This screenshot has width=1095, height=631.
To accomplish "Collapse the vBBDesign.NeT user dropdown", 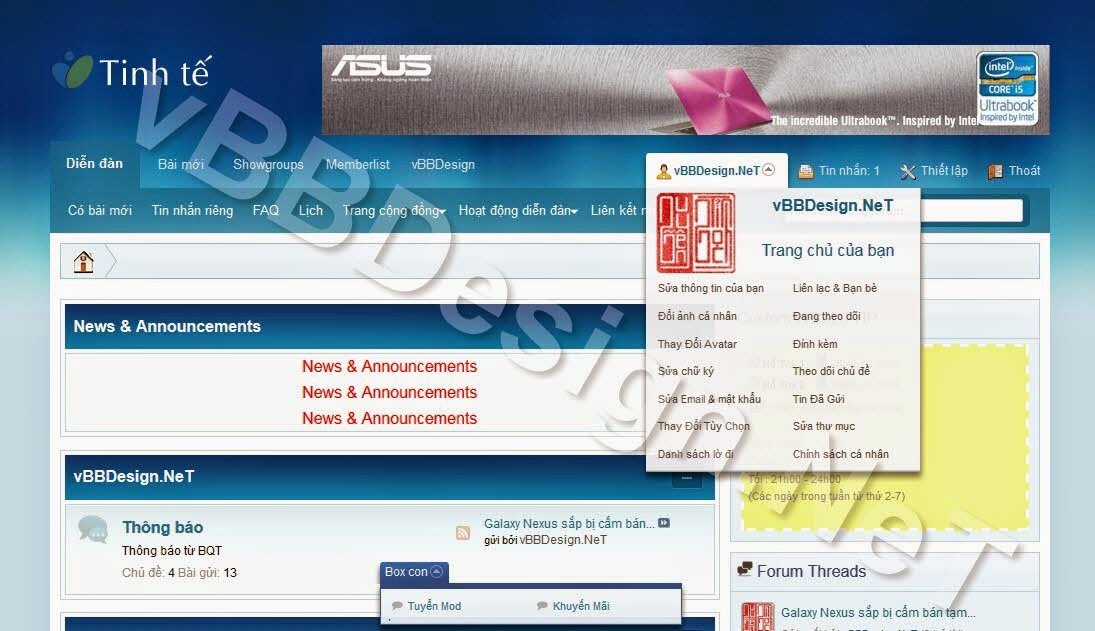I will tap(768, 170).
